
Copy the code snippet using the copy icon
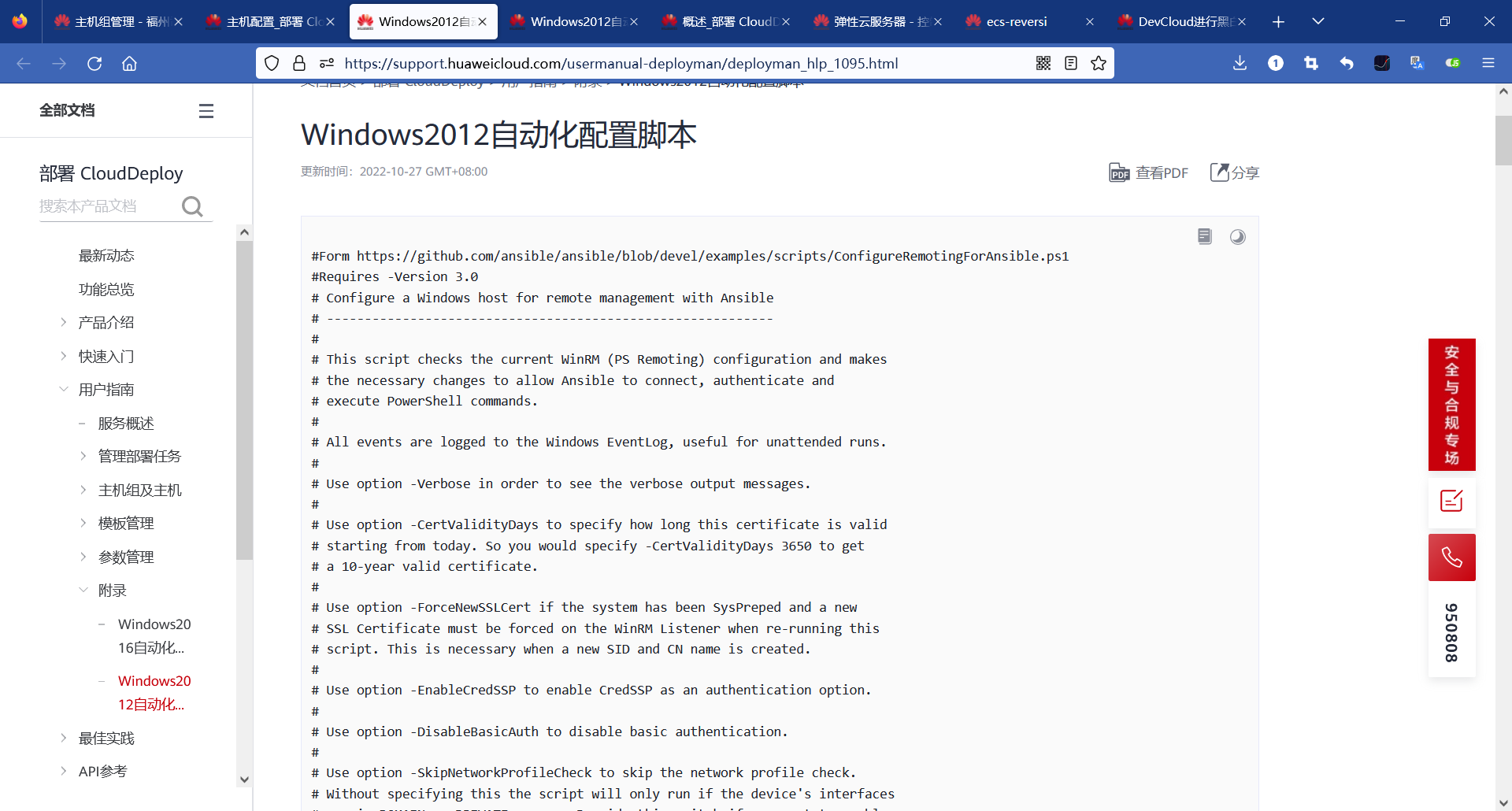click(1204, 236)
